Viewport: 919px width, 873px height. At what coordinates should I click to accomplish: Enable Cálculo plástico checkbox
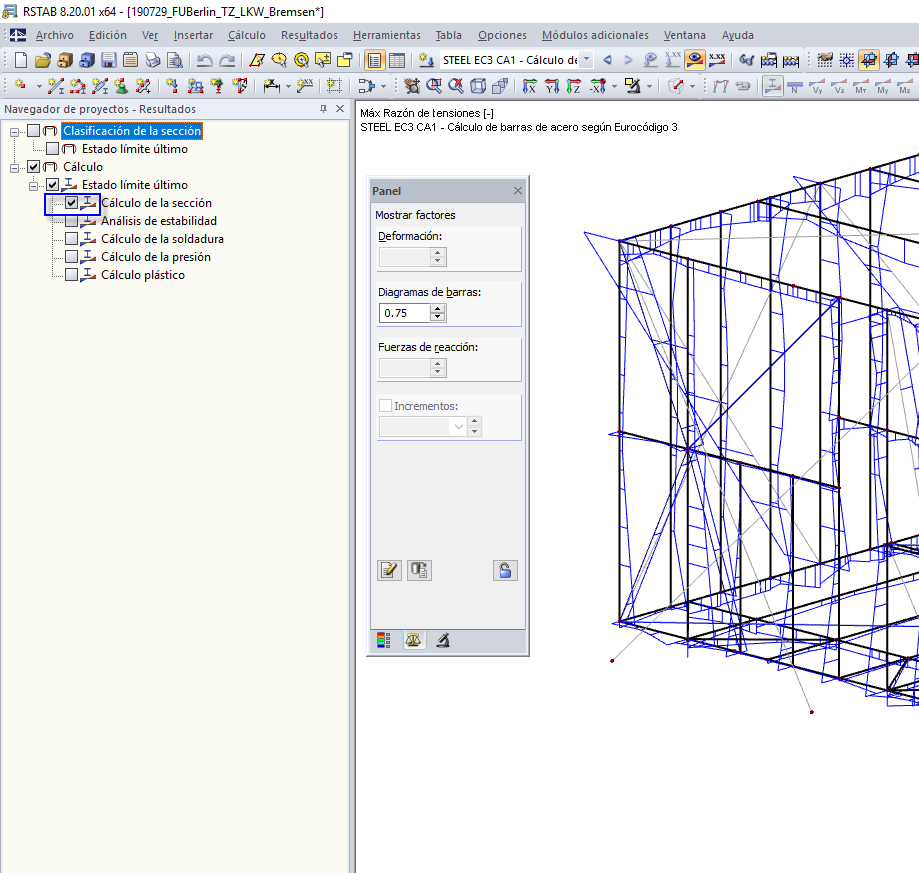click(x=72, y=275)
